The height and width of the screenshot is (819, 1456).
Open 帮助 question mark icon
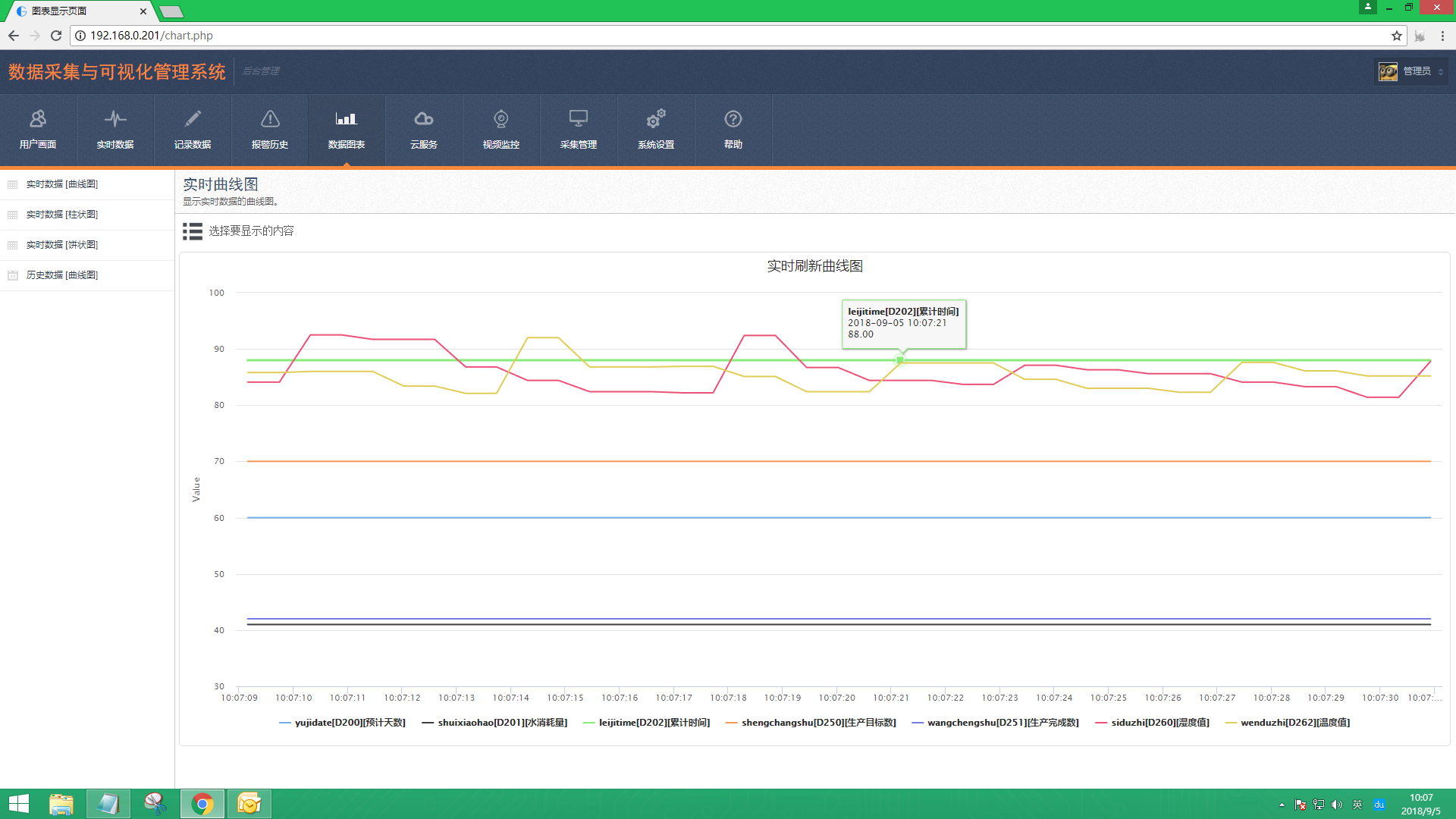pos(733,119)
